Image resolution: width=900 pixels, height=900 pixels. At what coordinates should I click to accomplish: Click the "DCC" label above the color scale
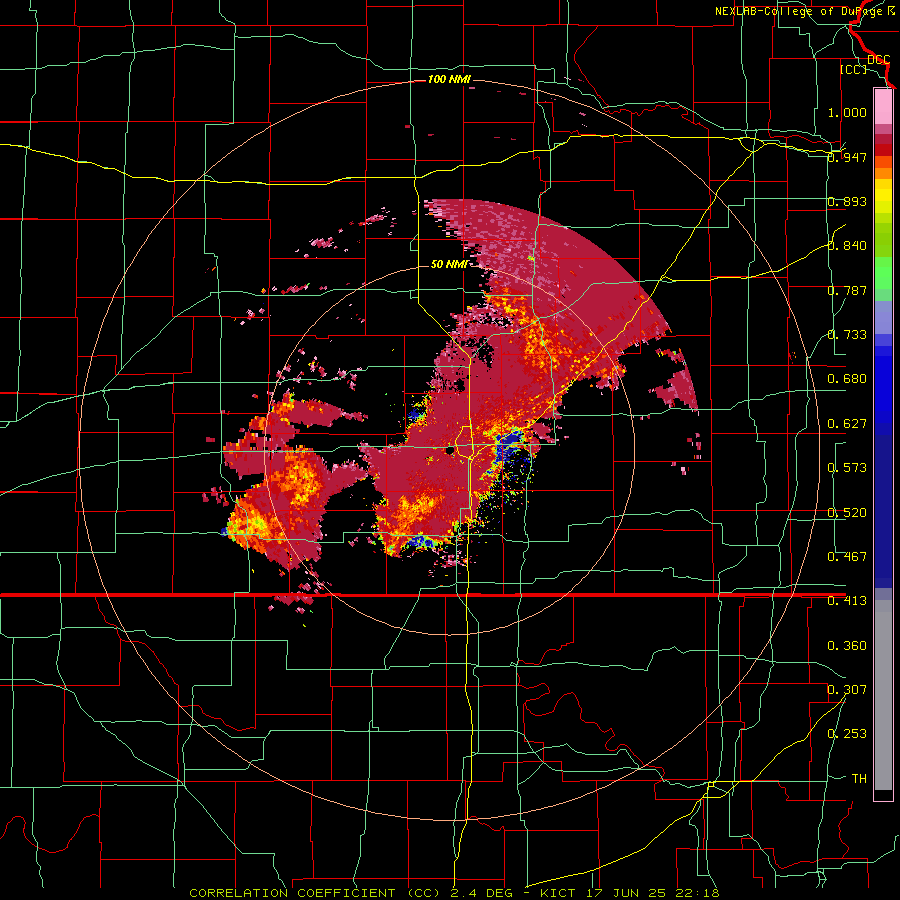879,60
